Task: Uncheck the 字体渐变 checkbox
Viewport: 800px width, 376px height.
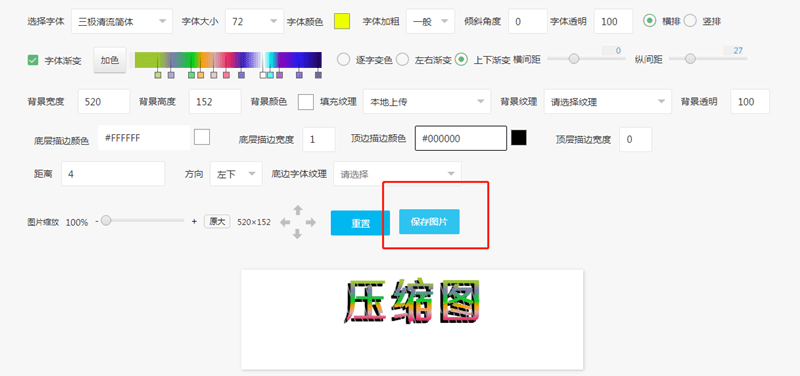Action: 33,60
